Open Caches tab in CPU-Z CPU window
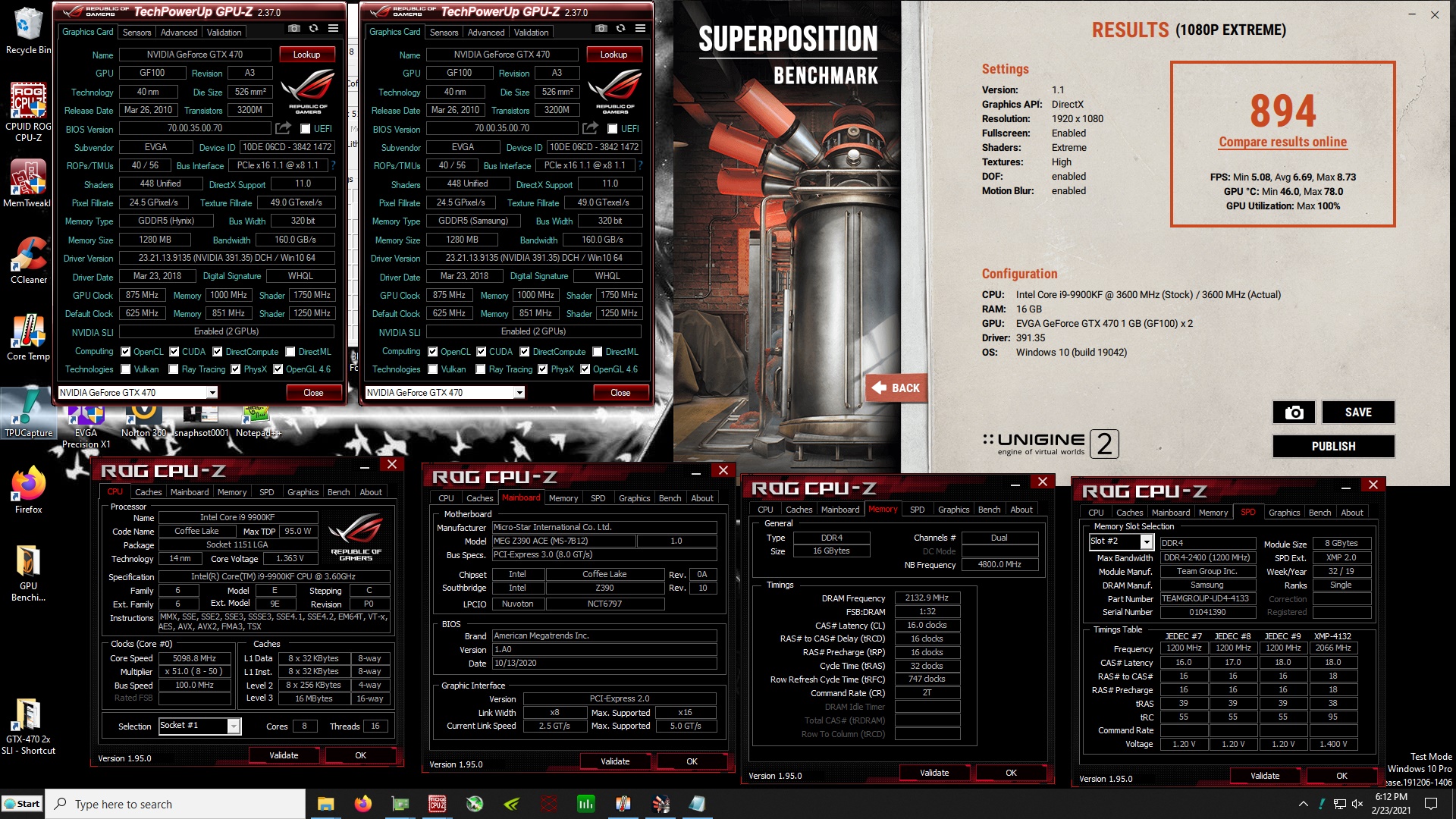Viewport: 1456px width, 819px height. click(149, 492)
